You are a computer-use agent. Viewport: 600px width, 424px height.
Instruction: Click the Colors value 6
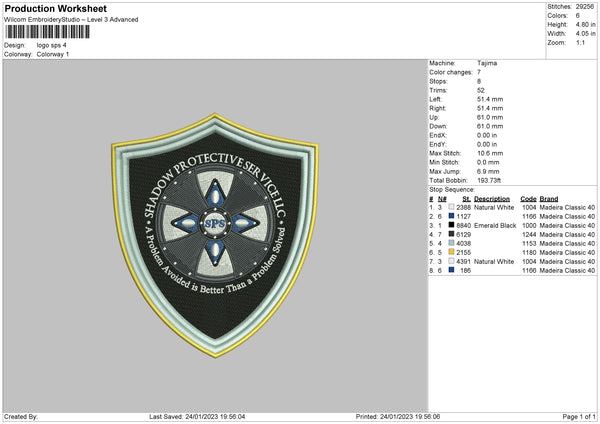point(578,16)
